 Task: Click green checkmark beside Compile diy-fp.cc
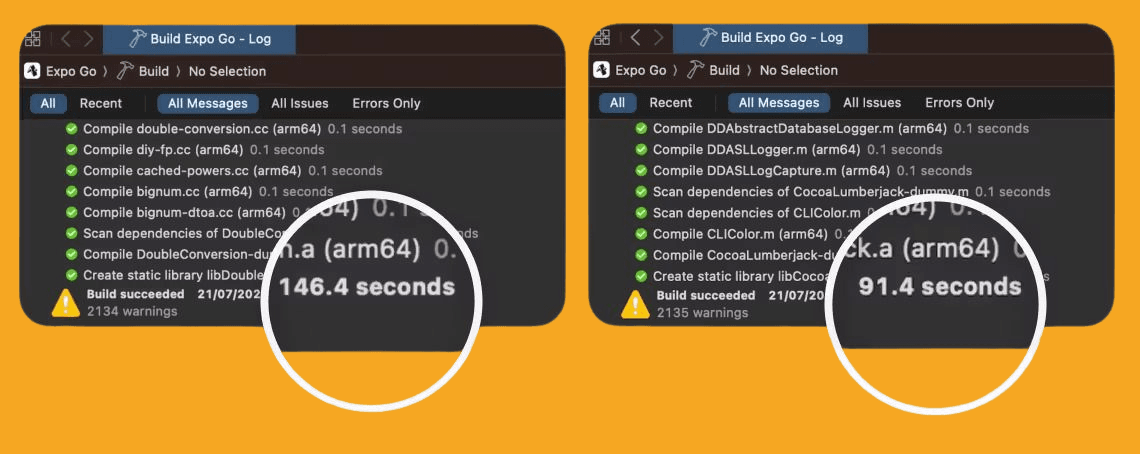[x=72, y=150]
